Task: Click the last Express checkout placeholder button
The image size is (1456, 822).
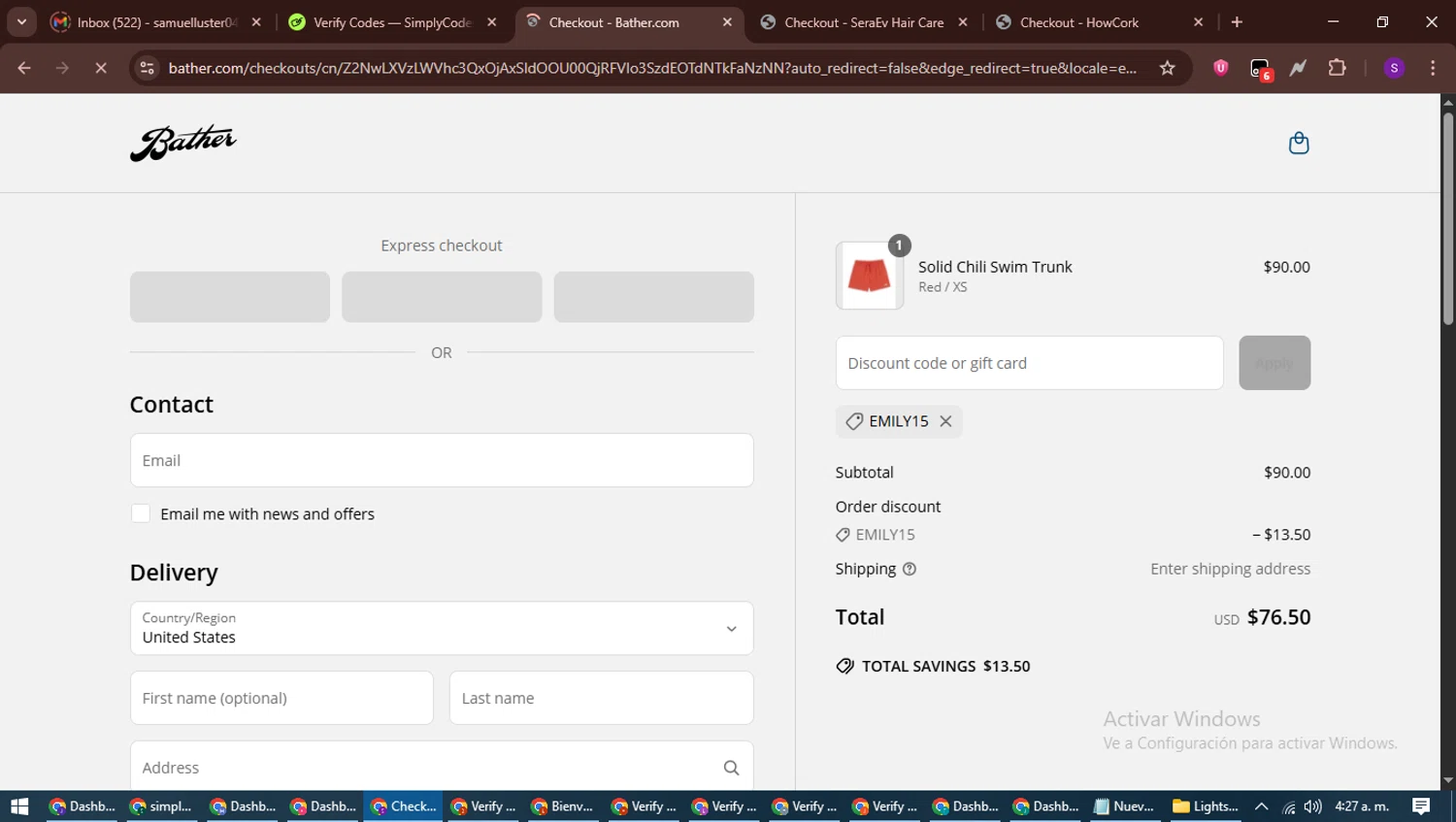Action: [x=653, y=297]
